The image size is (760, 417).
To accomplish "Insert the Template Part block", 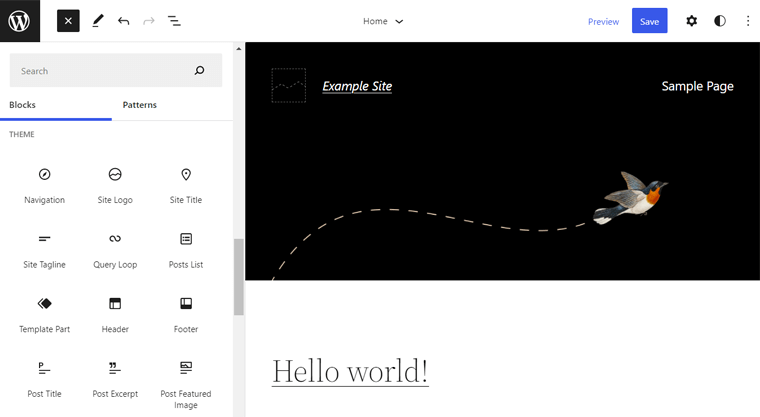I will click(x=45, y=315).
